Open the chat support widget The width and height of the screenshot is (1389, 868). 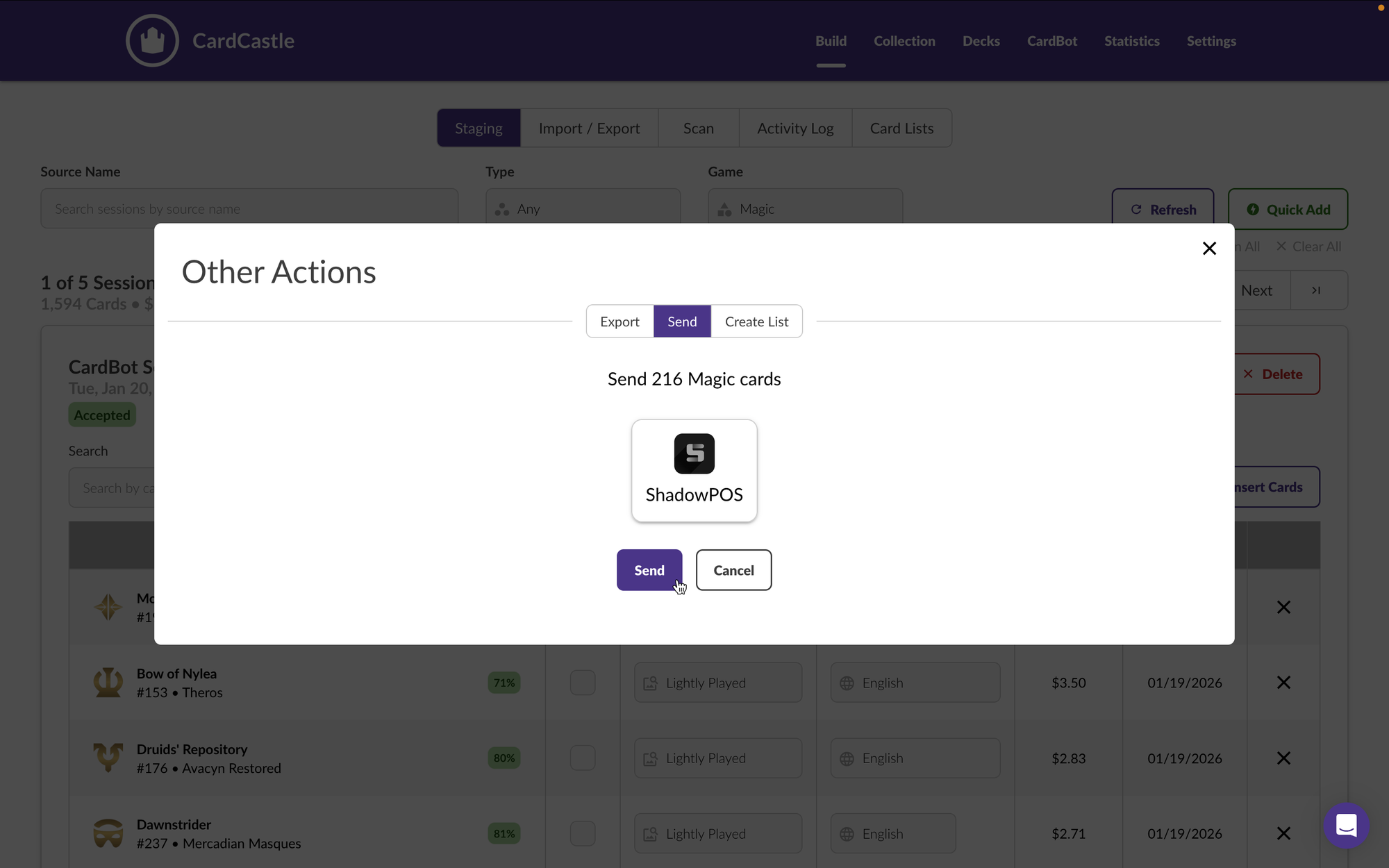1346,825
